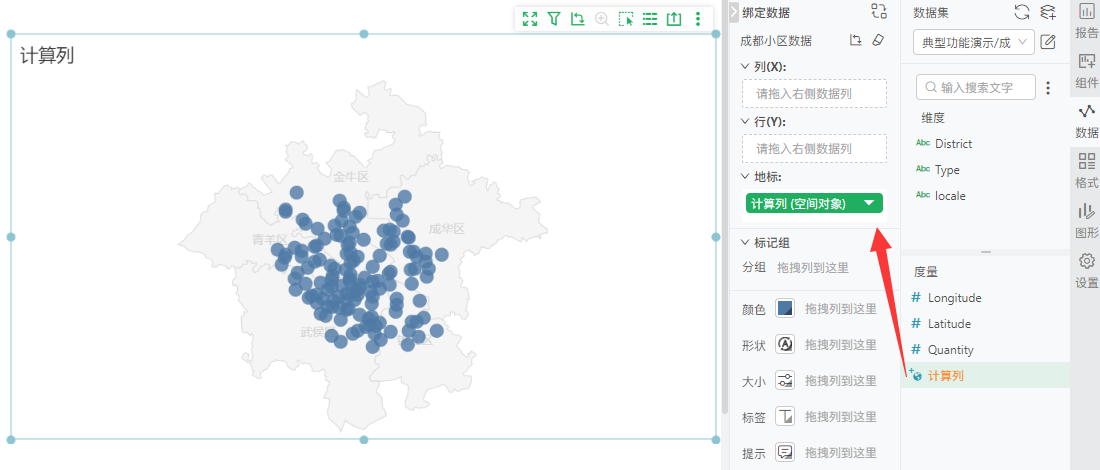The image size is (1100, 470).
Task: Click the 成华区 map label
Action: 448,229
